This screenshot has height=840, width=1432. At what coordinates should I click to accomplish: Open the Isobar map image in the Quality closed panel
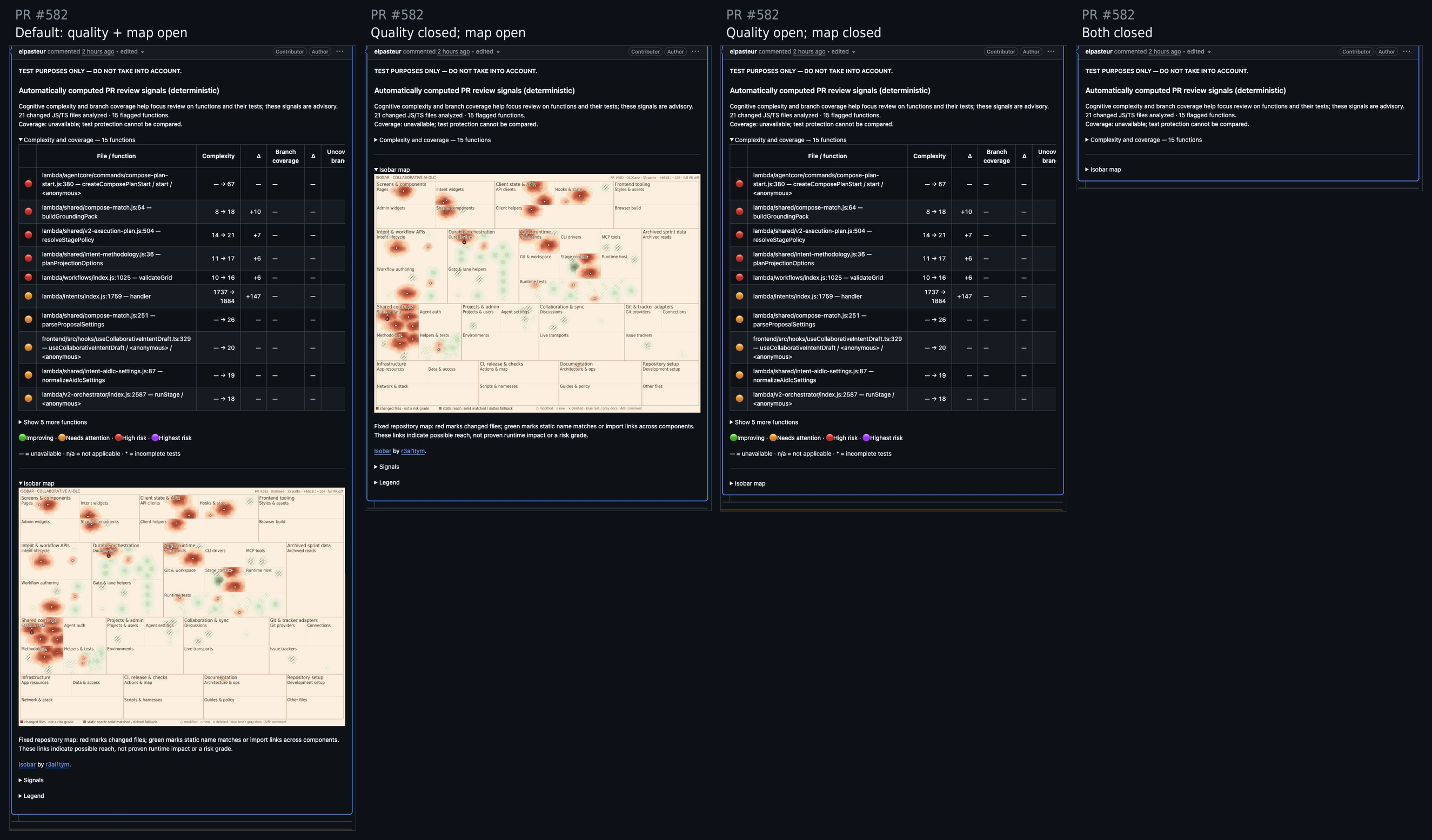[x=537, y=293]
